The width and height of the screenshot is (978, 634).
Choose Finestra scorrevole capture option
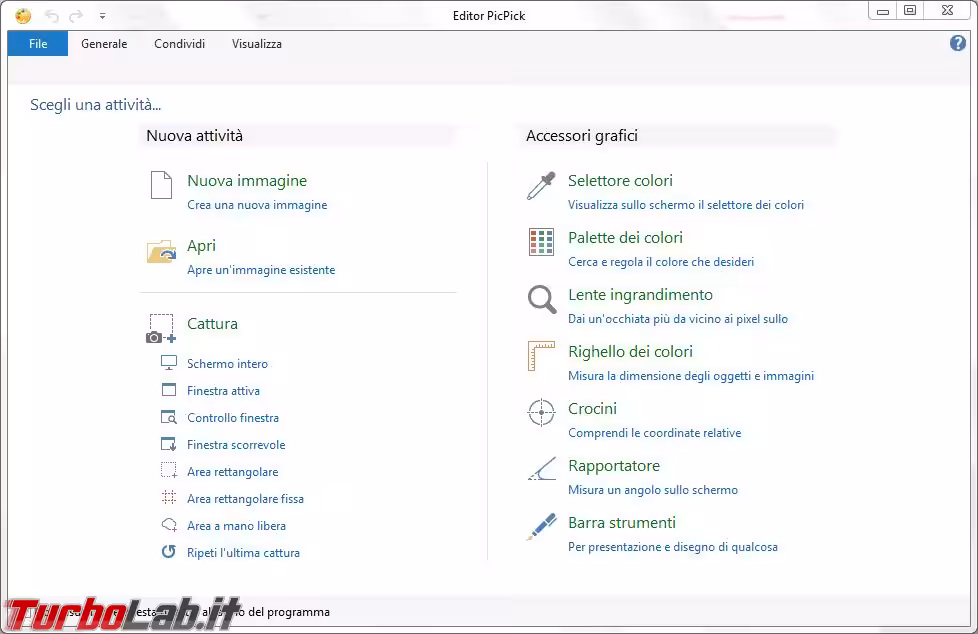(x=236, y=445)
